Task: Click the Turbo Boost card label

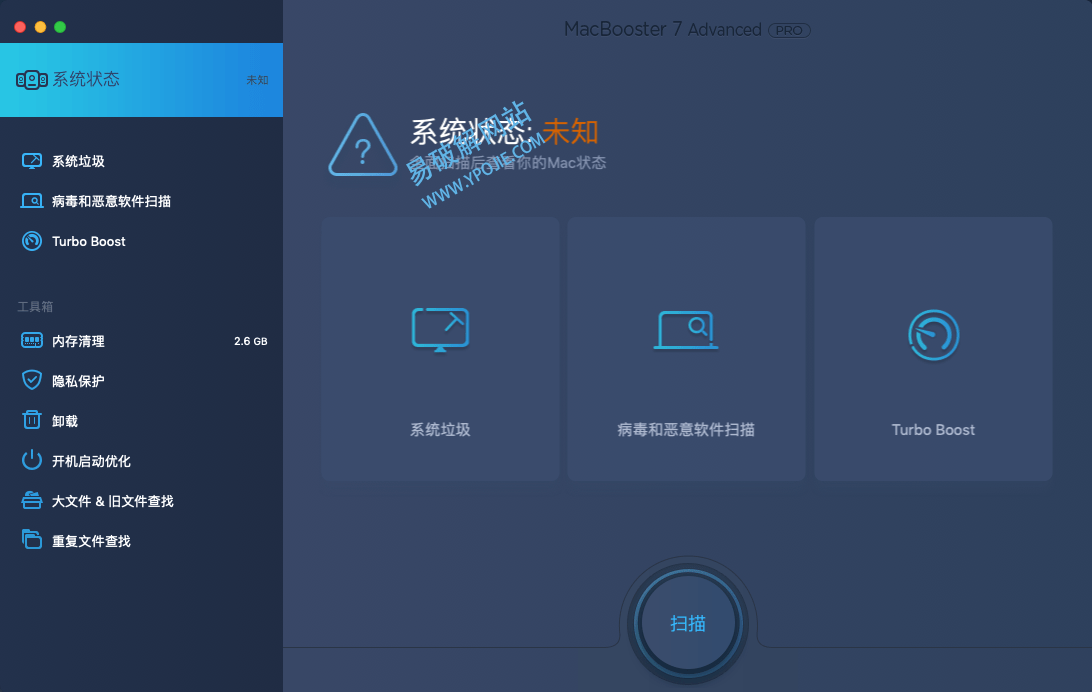Action: point(933,430)
